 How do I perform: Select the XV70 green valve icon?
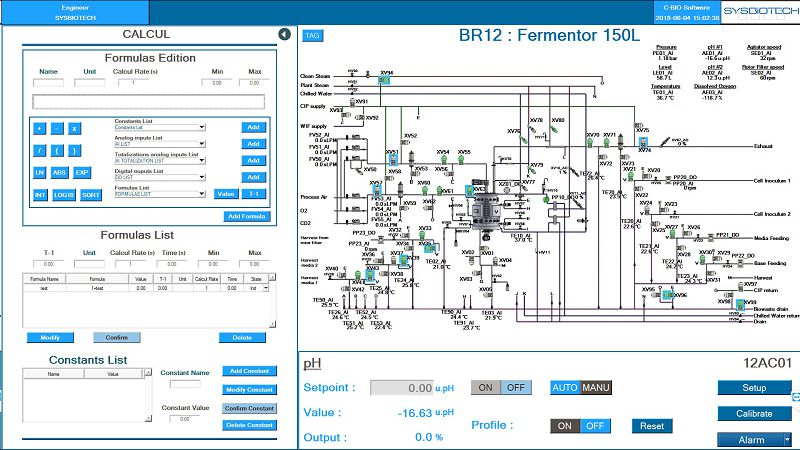pyautogui.click(x=590, y=142)
